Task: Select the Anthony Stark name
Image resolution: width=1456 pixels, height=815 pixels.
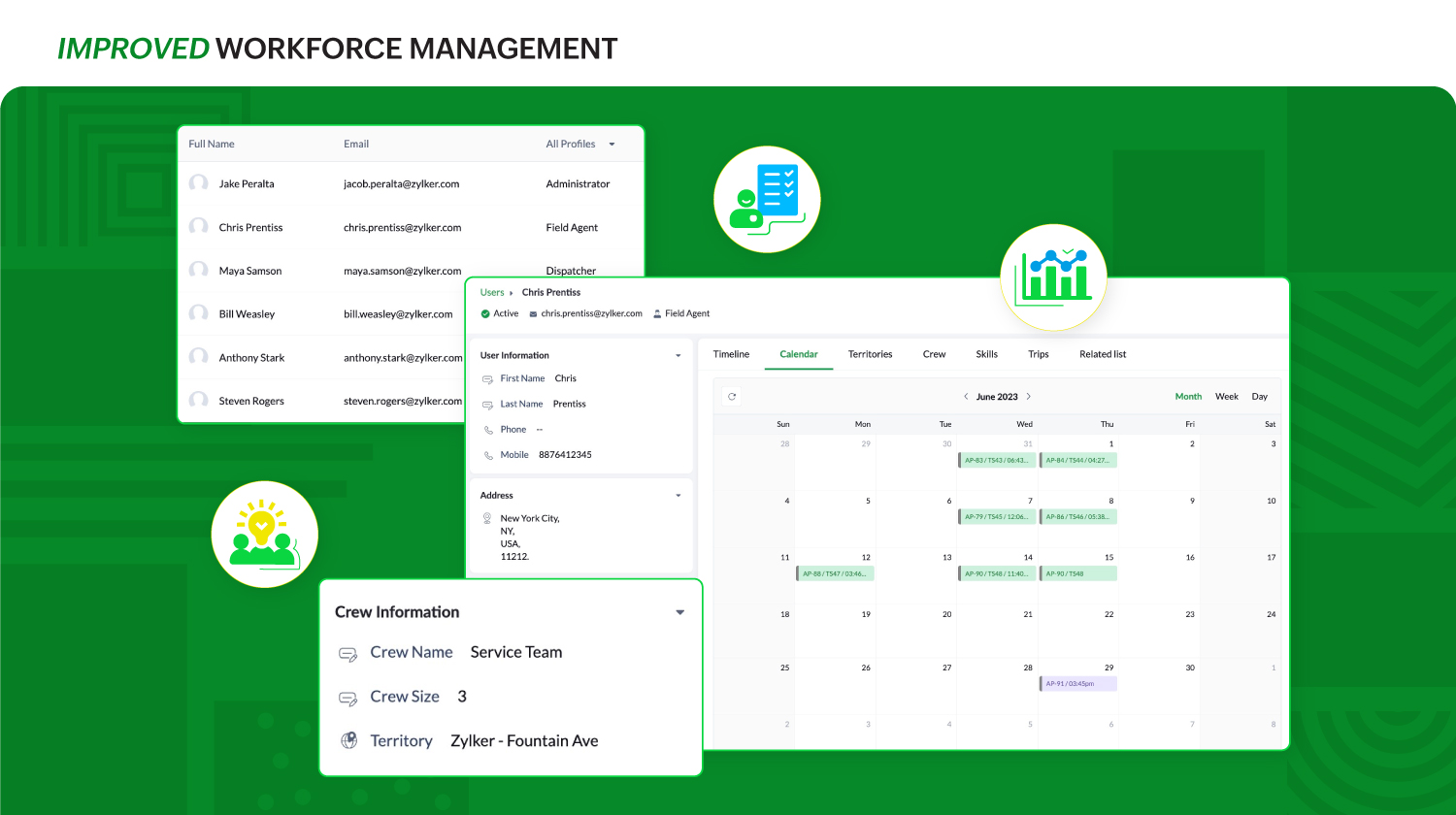Action: (251, 357)
